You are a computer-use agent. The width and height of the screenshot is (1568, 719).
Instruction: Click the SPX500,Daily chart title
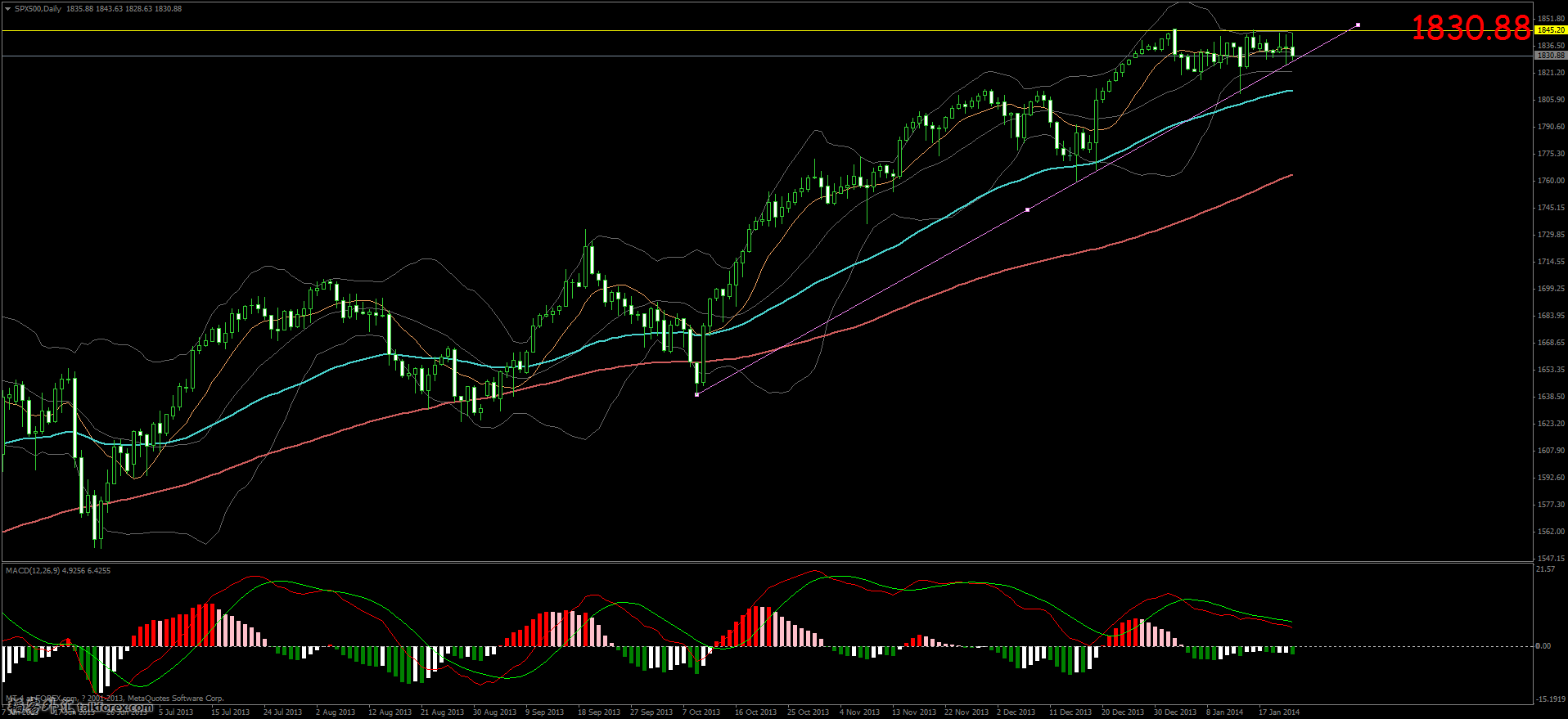(38, 9)
